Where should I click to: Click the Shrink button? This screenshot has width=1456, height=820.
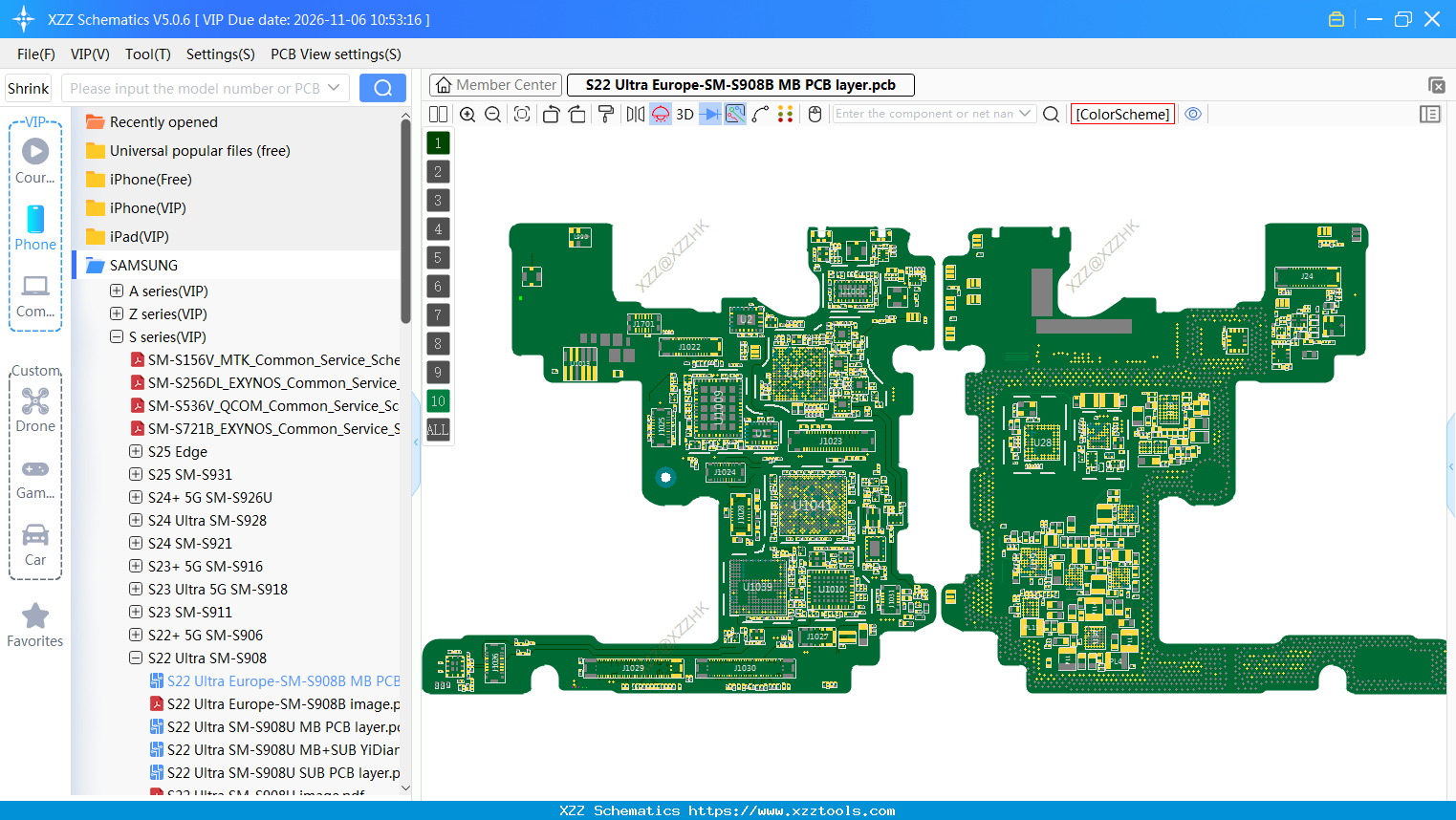28,87
